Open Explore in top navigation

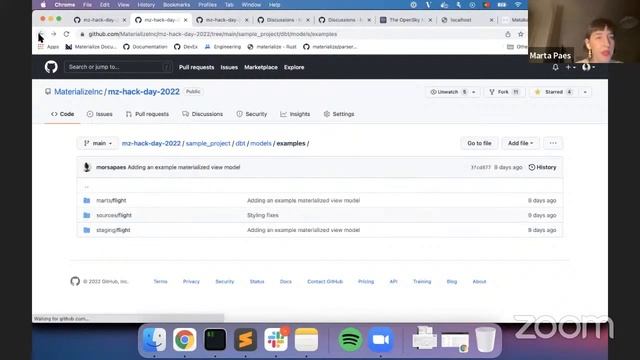[294, 67]
